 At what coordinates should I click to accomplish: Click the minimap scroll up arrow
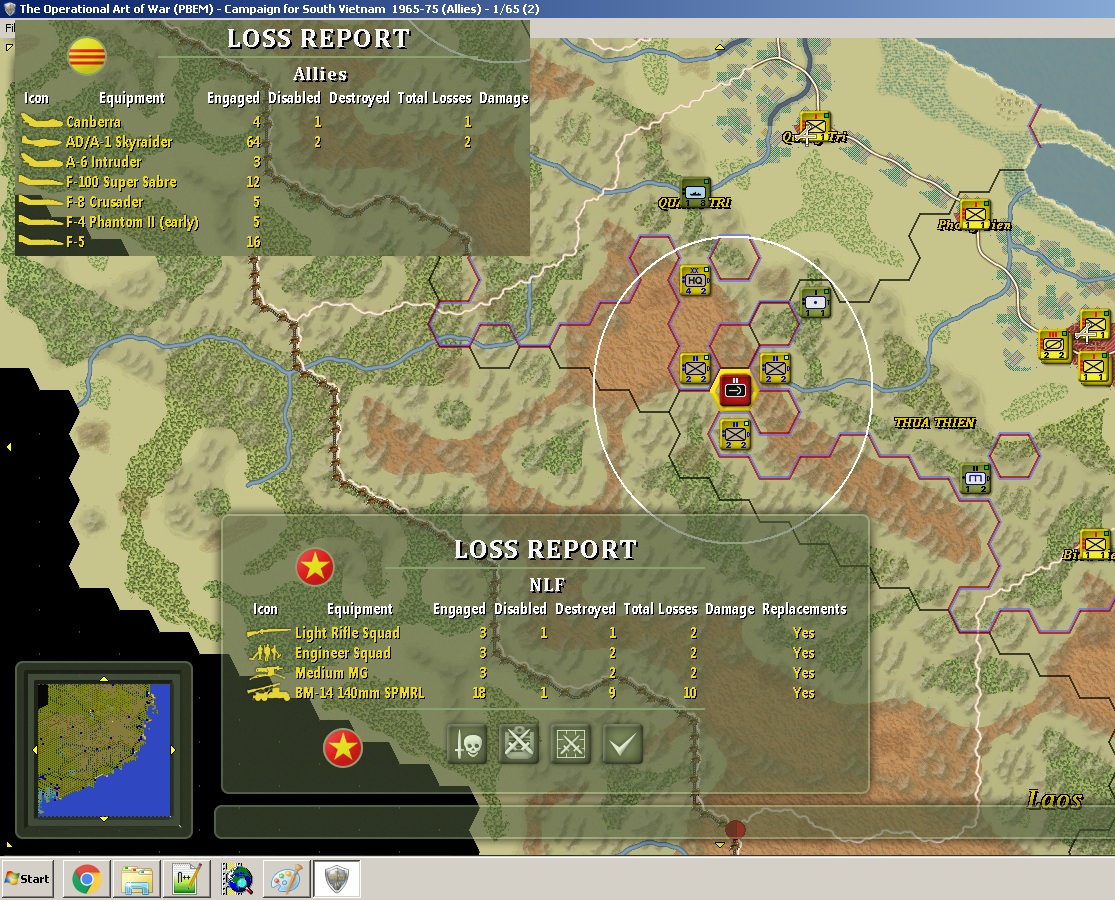click(x=104, y=679)
